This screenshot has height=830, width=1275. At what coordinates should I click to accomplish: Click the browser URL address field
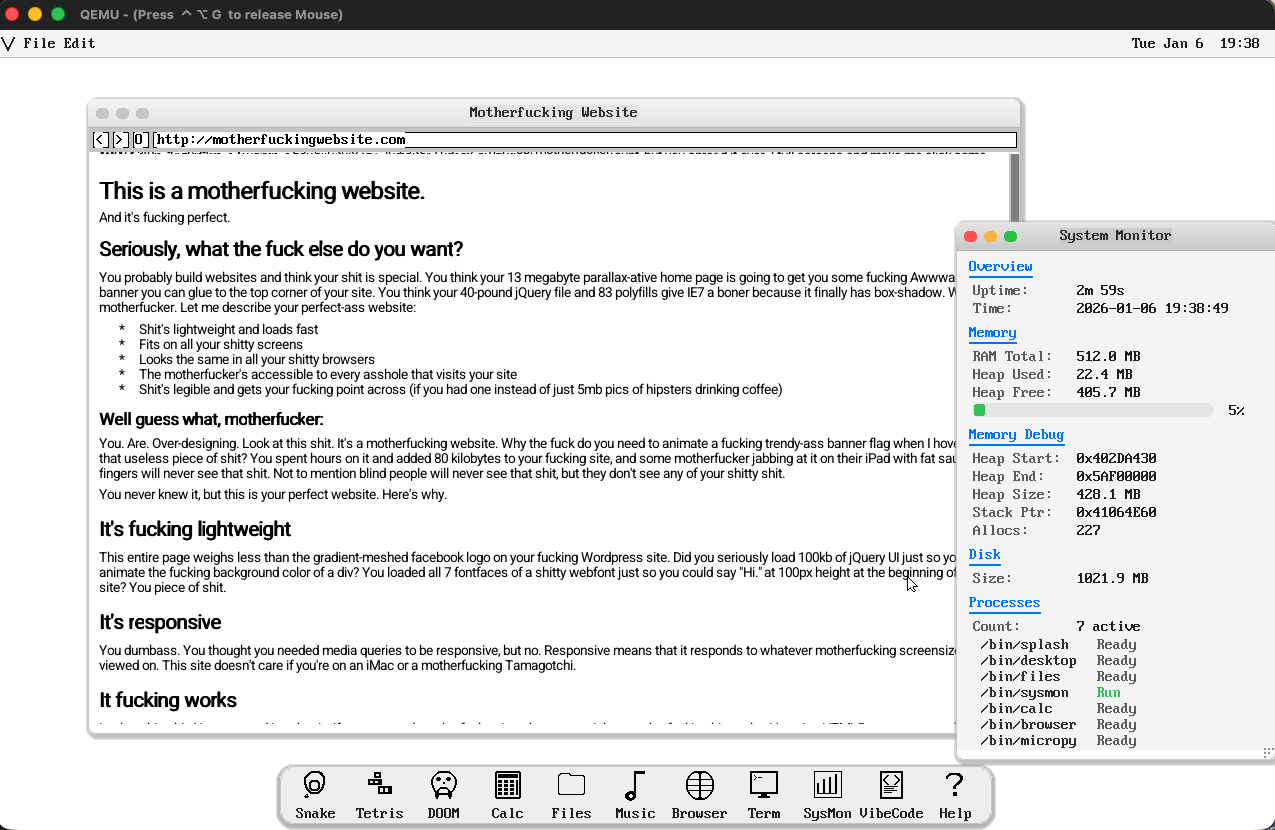585,140
